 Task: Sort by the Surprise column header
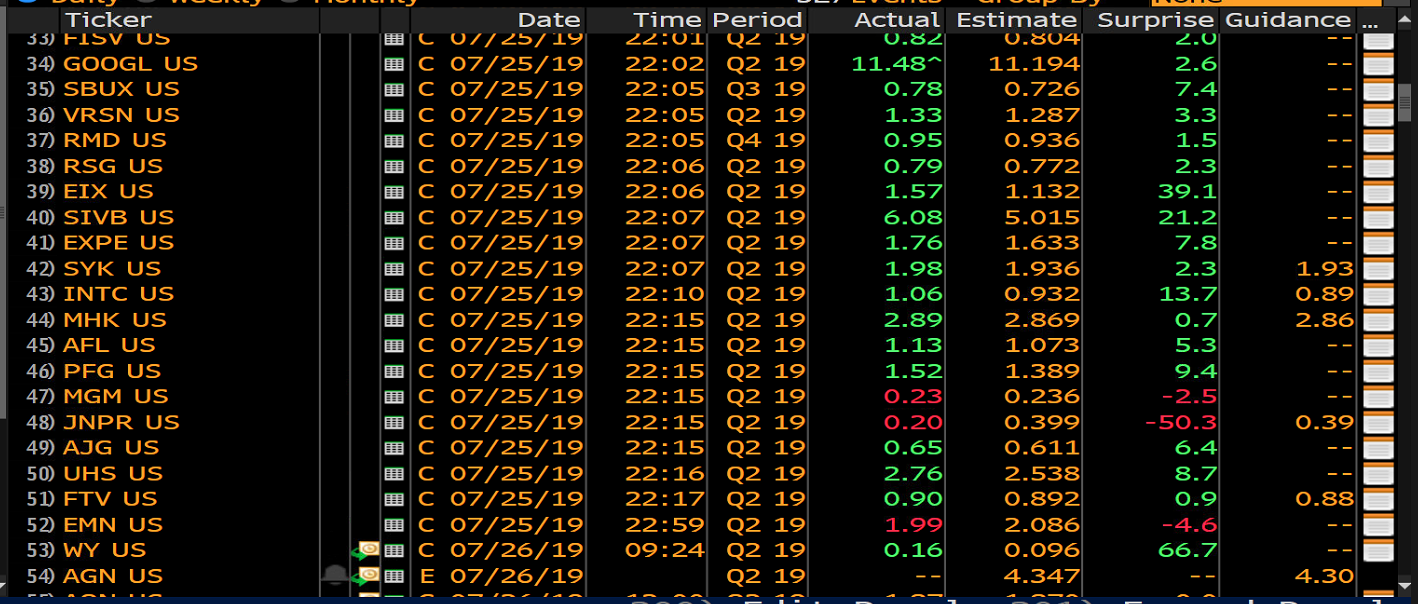1155,20
